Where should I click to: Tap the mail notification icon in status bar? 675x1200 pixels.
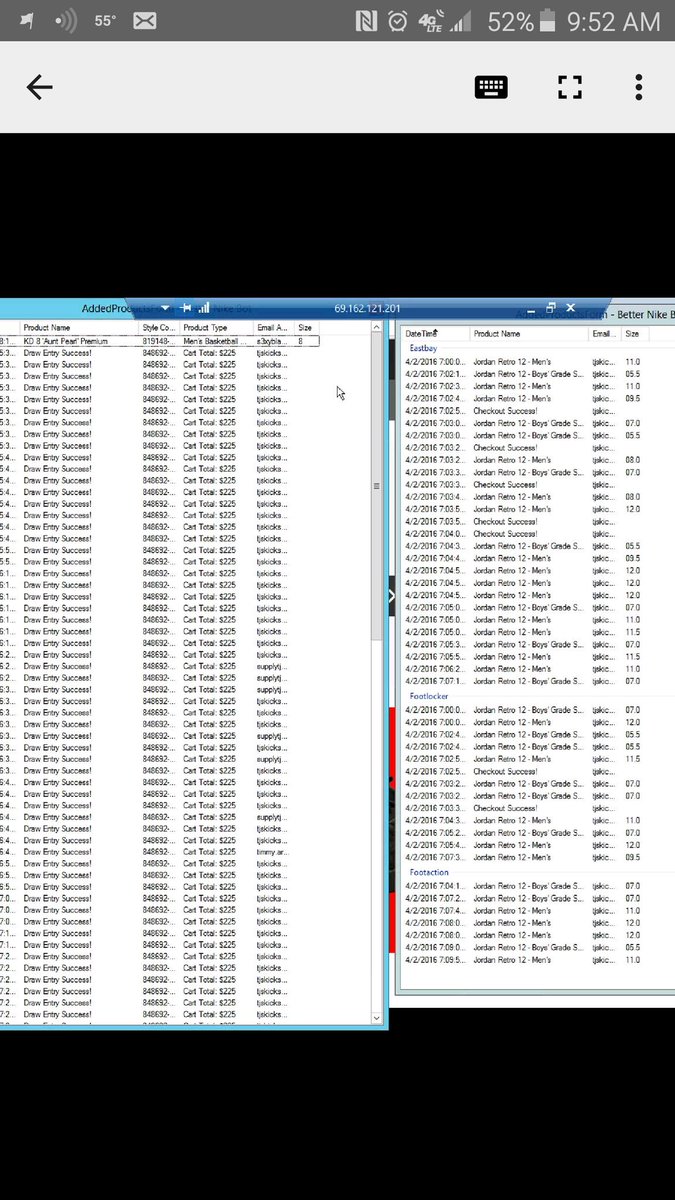point(145,21)
